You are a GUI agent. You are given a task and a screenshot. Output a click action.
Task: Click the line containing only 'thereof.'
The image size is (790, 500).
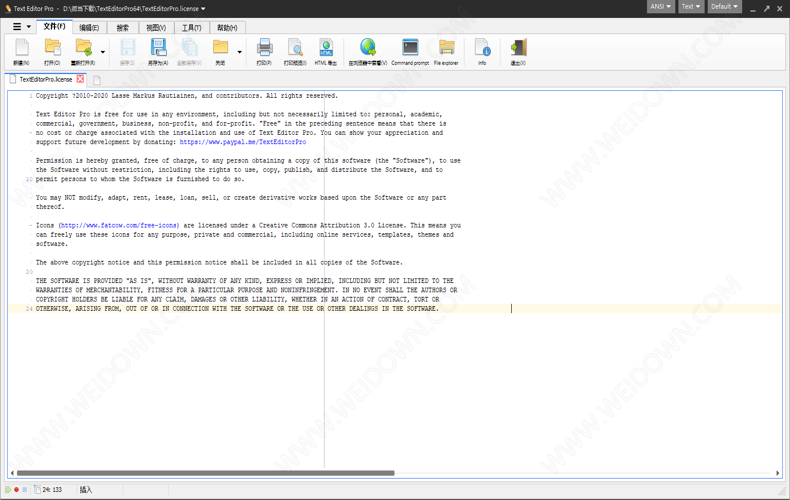(50, 207)
